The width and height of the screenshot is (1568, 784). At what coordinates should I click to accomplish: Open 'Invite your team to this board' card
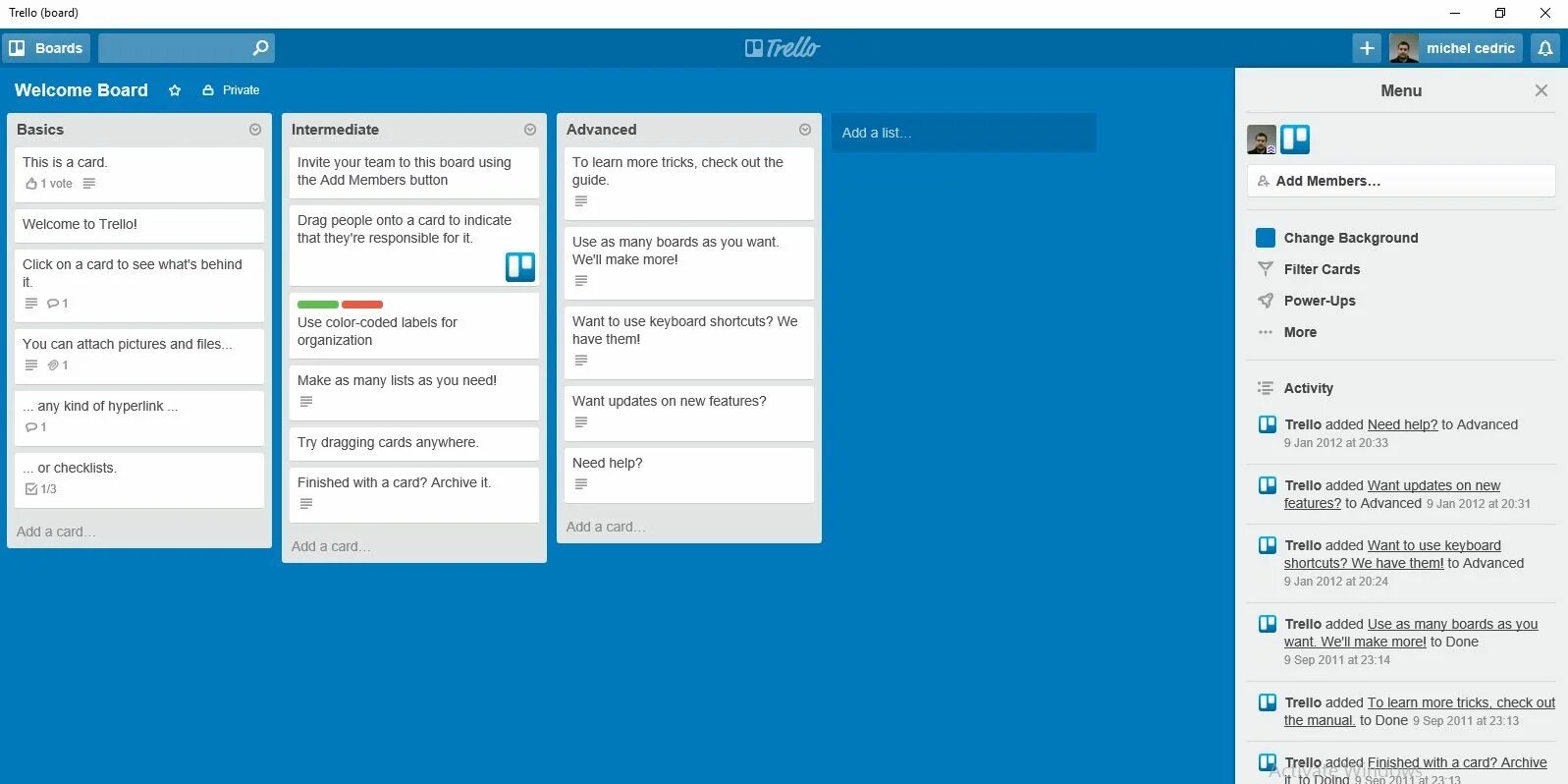pos(414,172)
